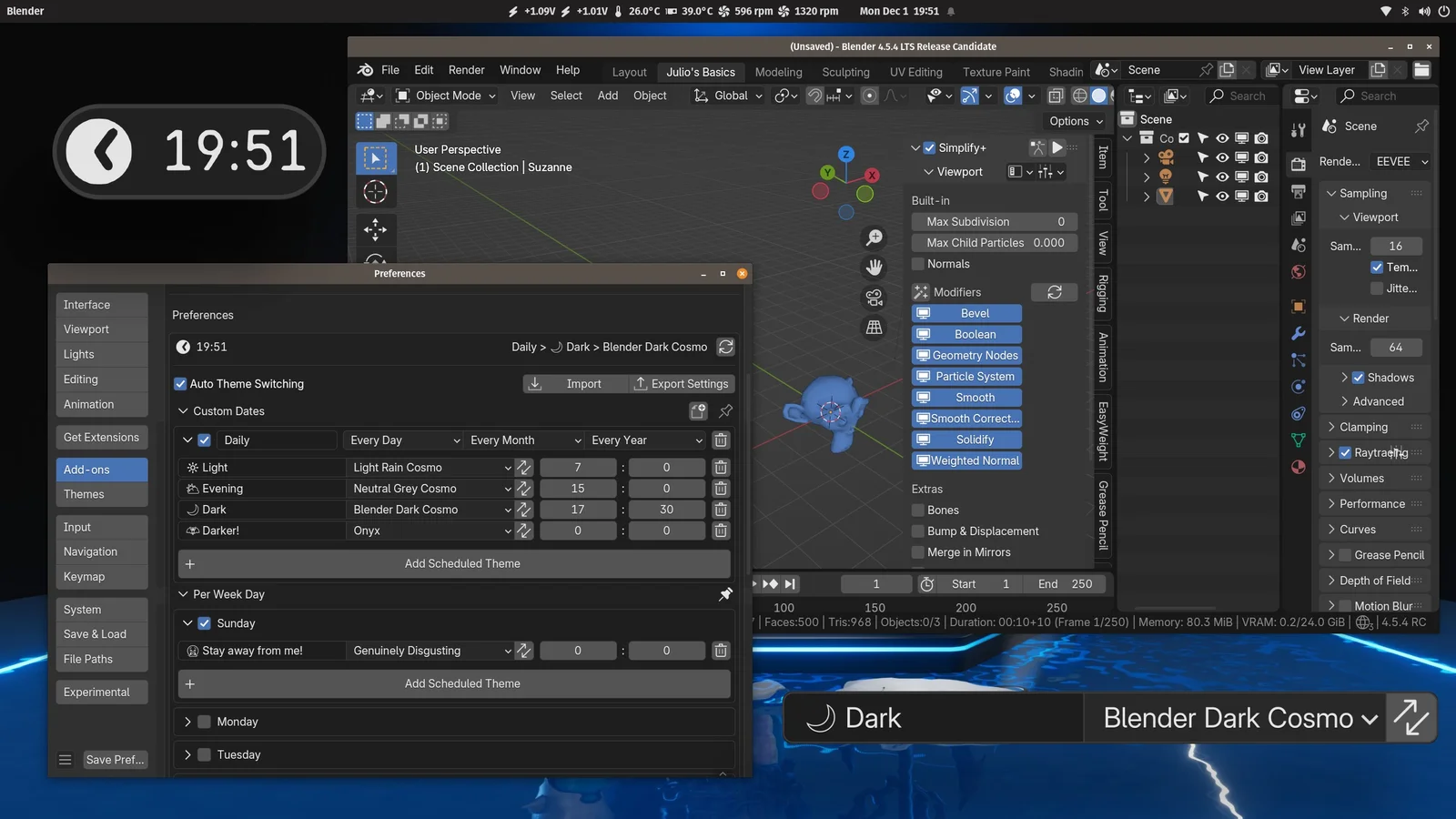
Task: Click the Export Settings button
Action: click(682, 383)
